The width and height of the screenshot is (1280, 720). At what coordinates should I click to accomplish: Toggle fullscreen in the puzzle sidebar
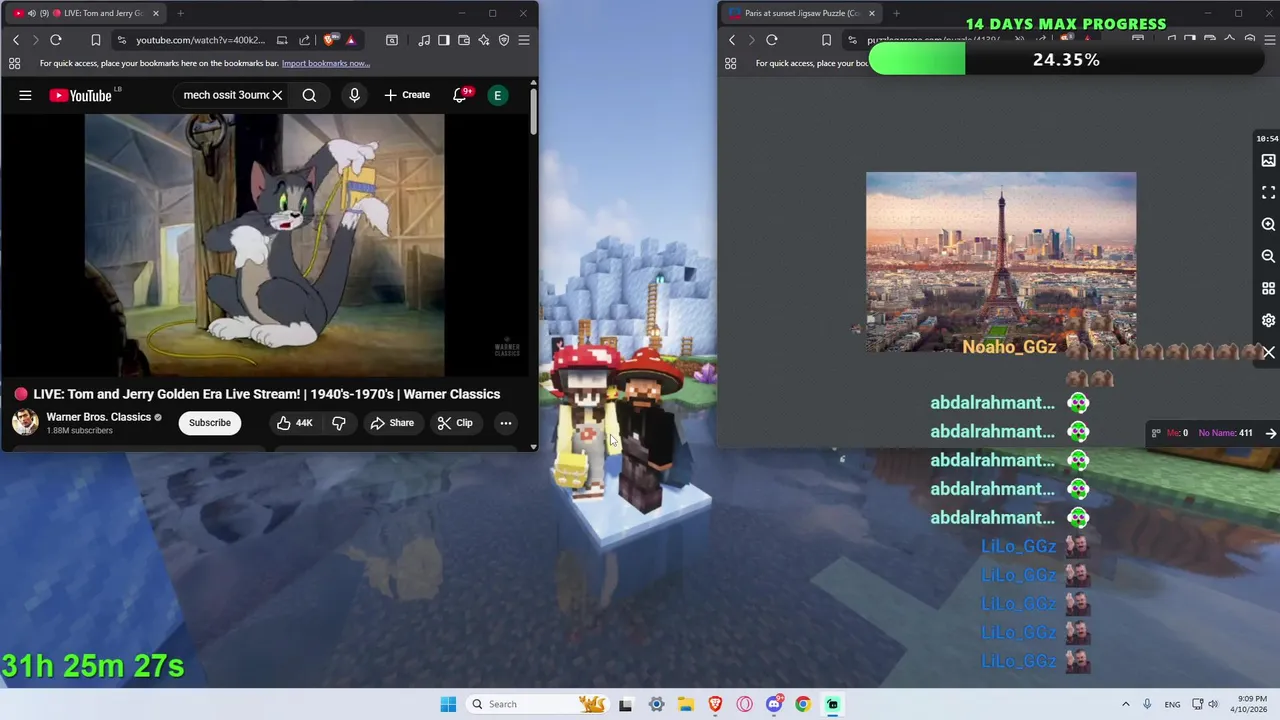tap(1268, 192)
